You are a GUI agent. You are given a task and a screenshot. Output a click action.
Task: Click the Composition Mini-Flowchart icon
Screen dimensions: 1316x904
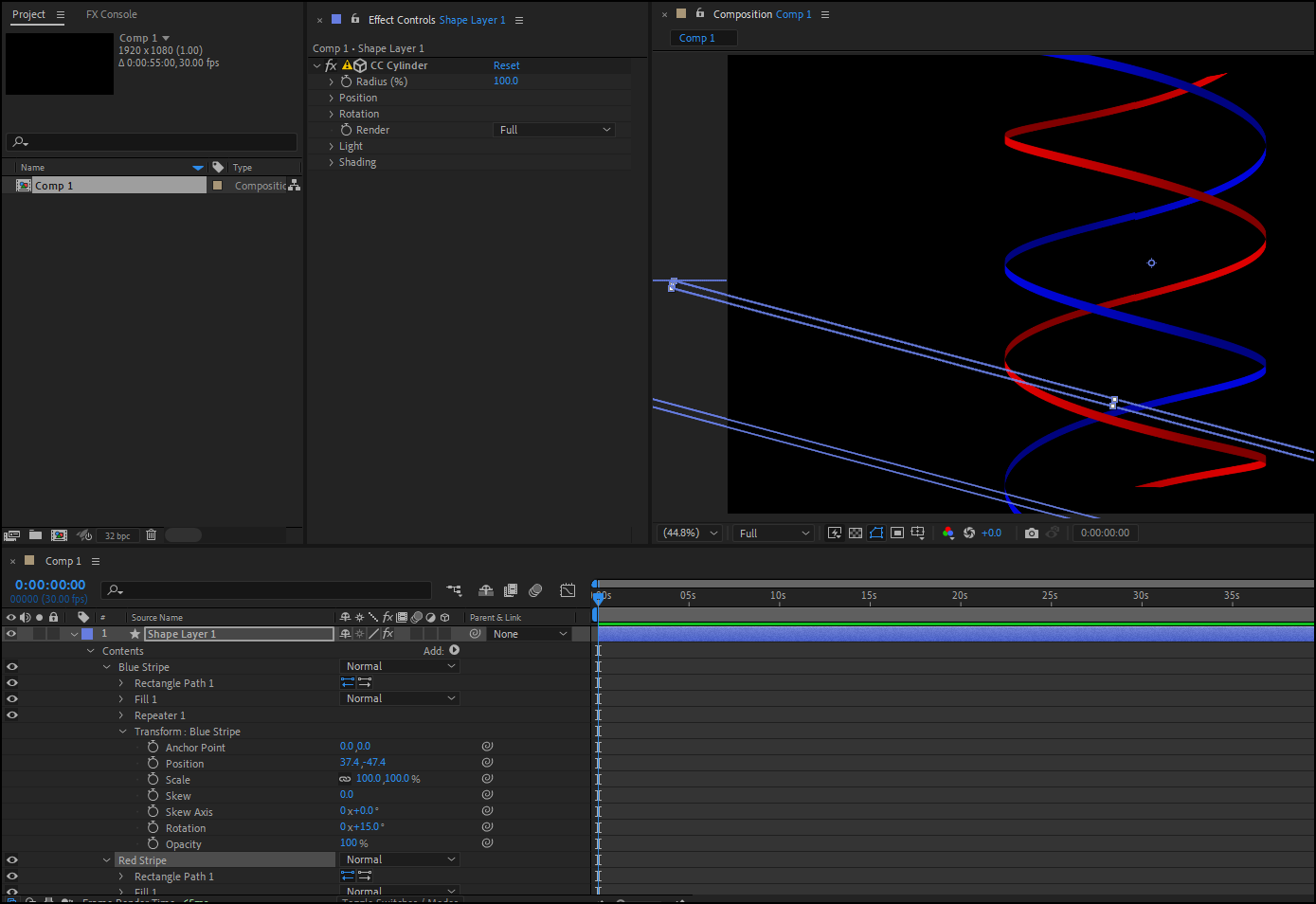454,589
